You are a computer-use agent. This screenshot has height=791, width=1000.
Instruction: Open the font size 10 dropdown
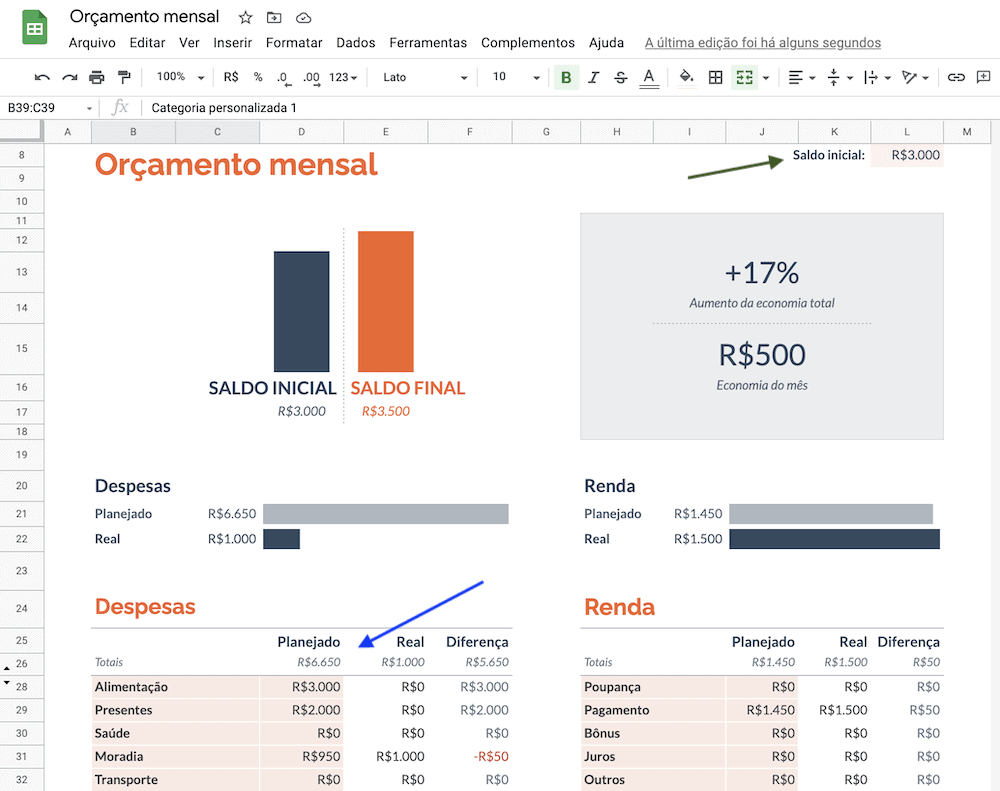[x=516, y=77]
